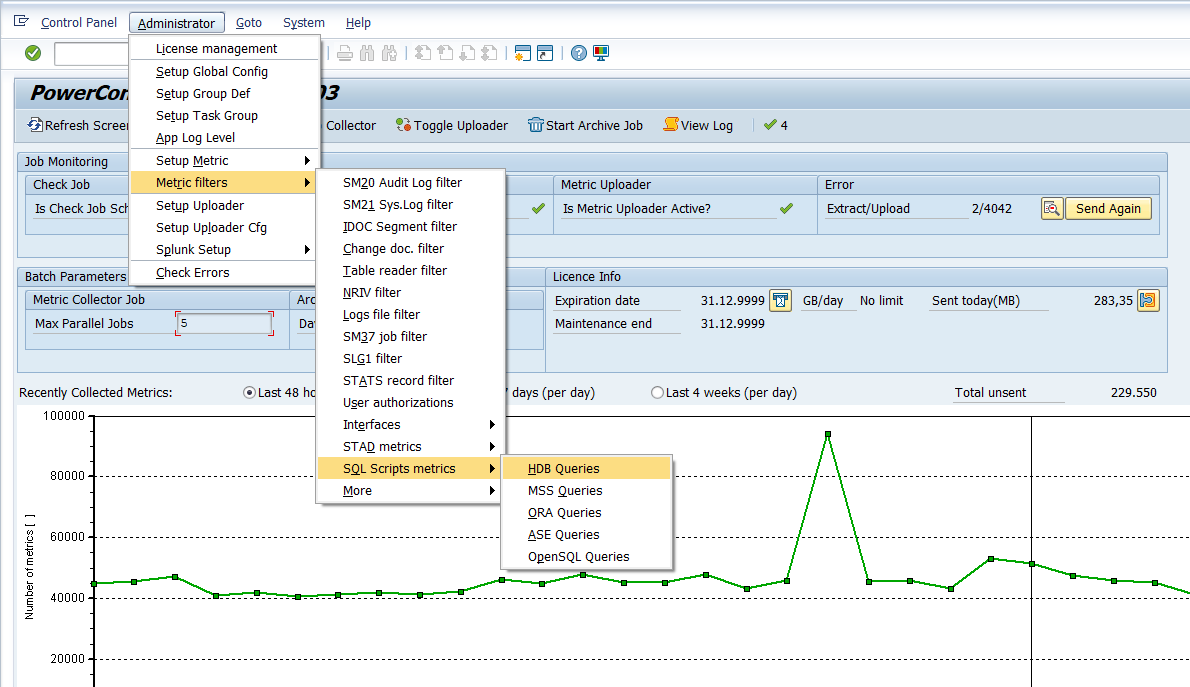The image size is (1190, 687).
Task: Click the error details magnifier icon
Action: click(1051, 209)
